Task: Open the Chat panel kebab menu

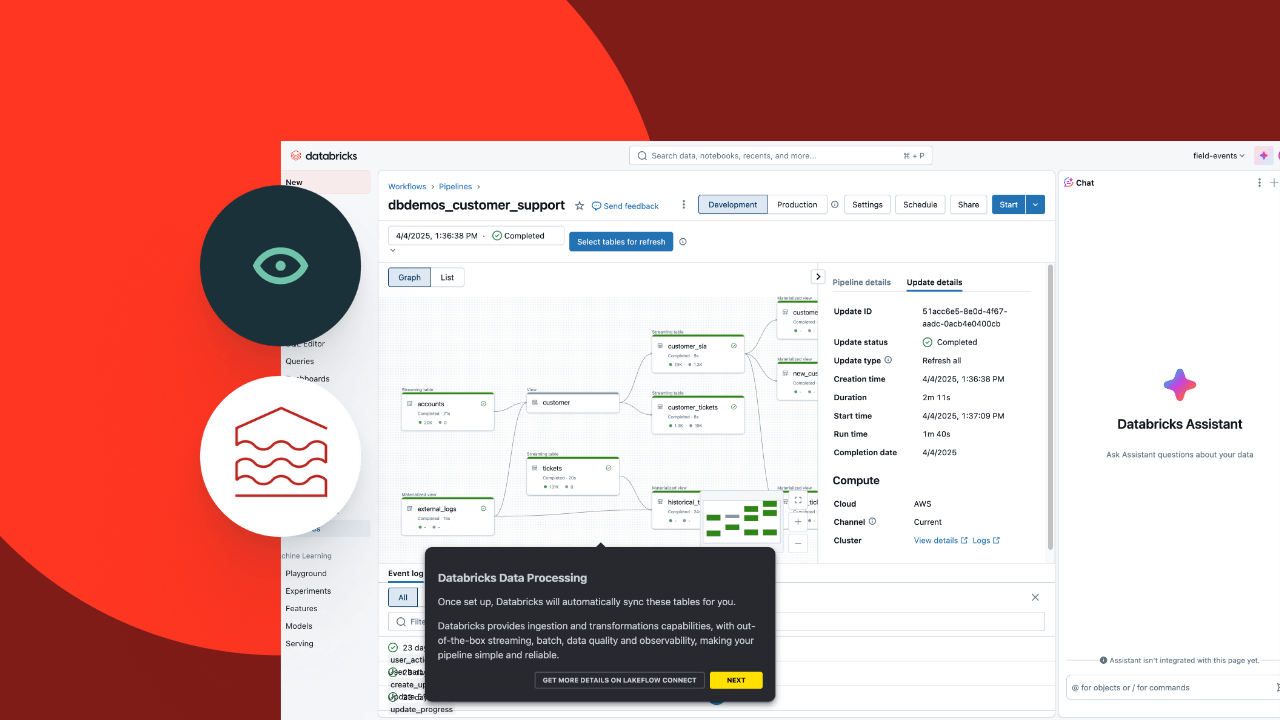Action: tap(1259, 182)
